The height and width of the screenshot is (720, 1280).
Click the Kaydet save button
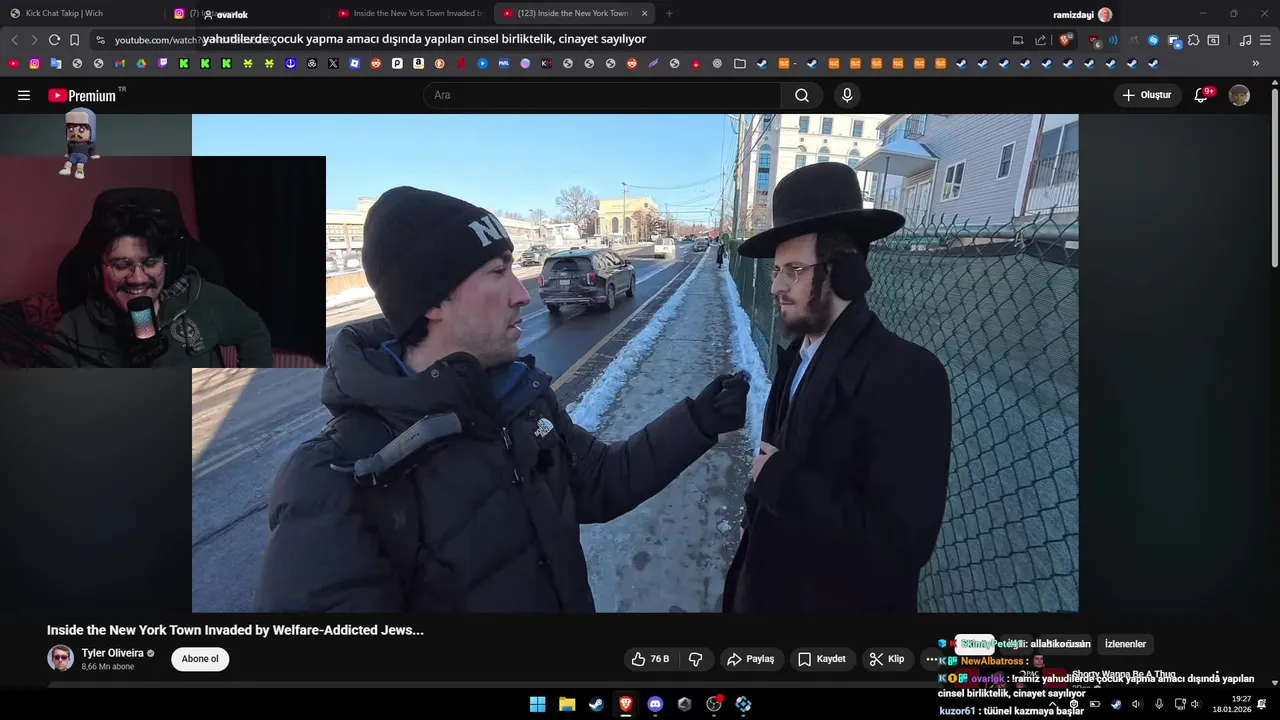[822, 659]
